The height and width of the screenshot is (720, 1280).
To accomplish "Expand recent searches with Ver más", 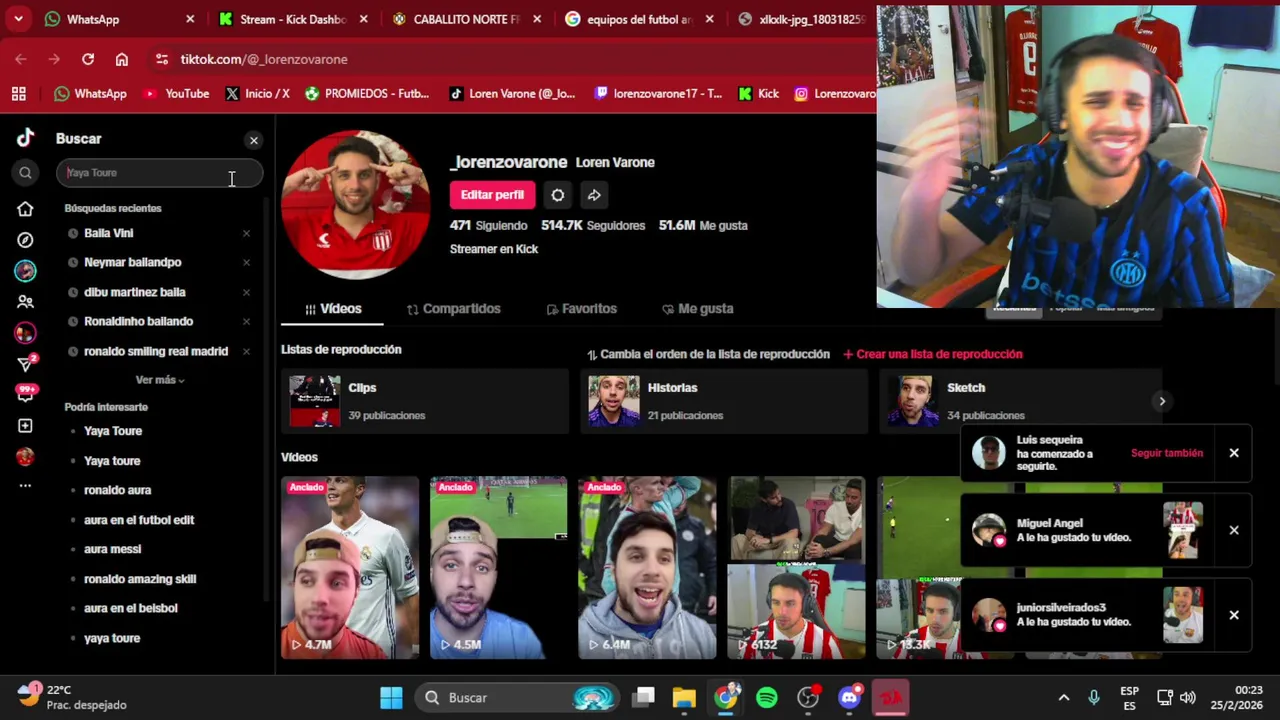I will pyautogui.click(x=160, y=380).
